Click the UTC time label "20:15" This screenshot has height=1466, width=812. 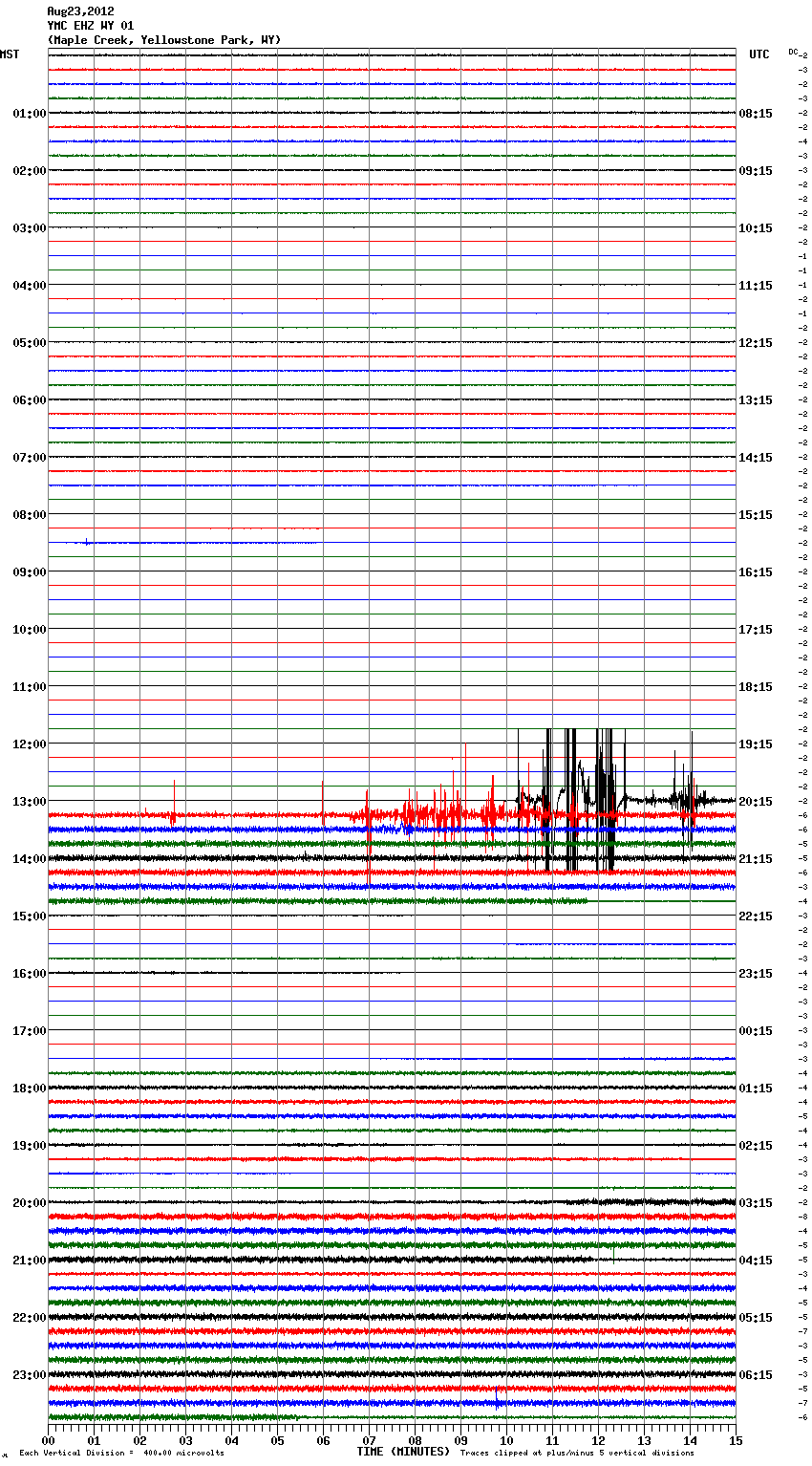[756, 802]
